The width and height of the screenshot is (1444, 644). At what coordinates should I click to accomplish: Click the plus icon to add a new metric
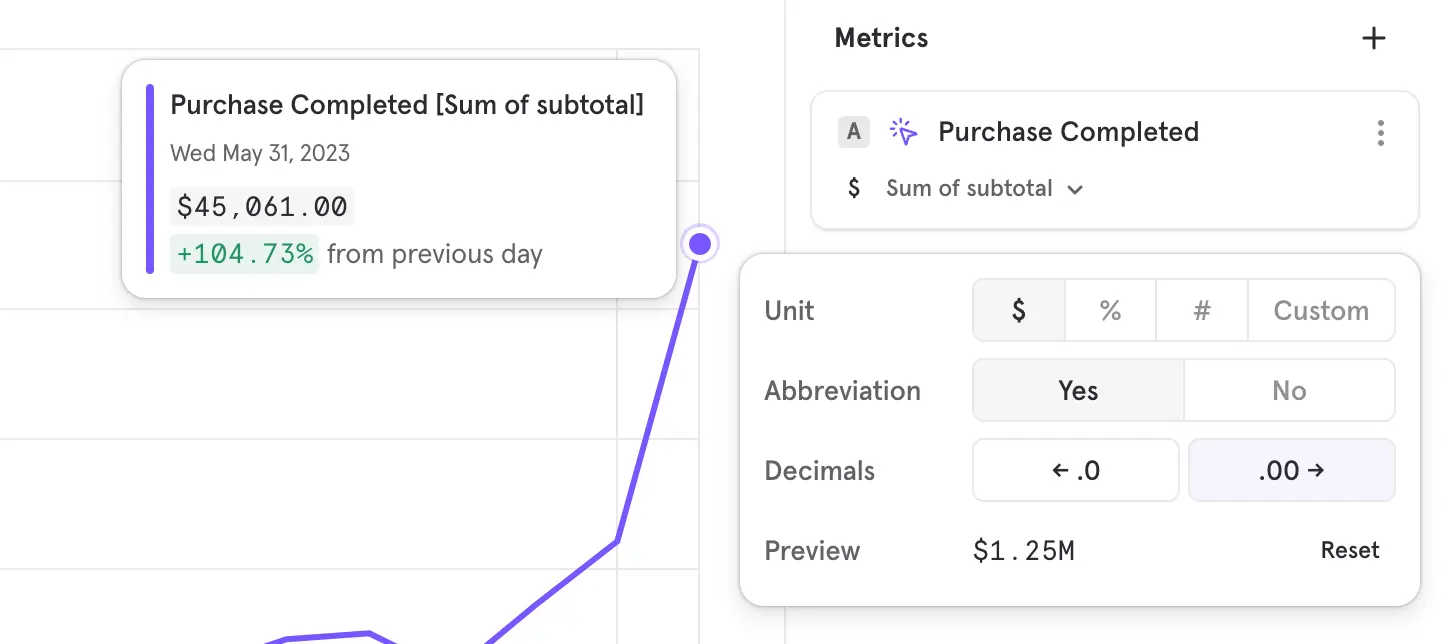point(1374,38)
